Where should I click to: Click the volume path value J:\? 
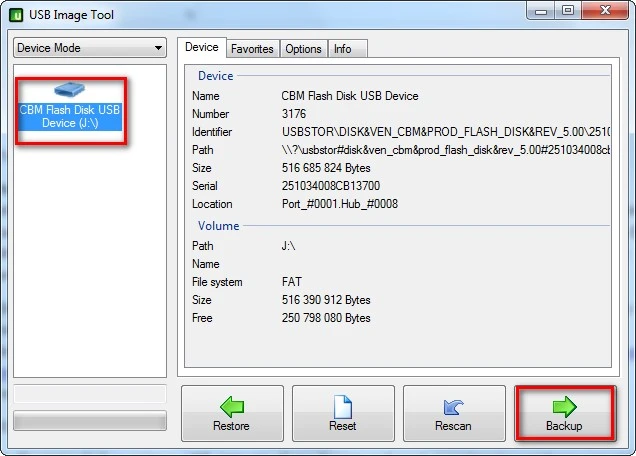pyautogui.click(x=288, y=246)
